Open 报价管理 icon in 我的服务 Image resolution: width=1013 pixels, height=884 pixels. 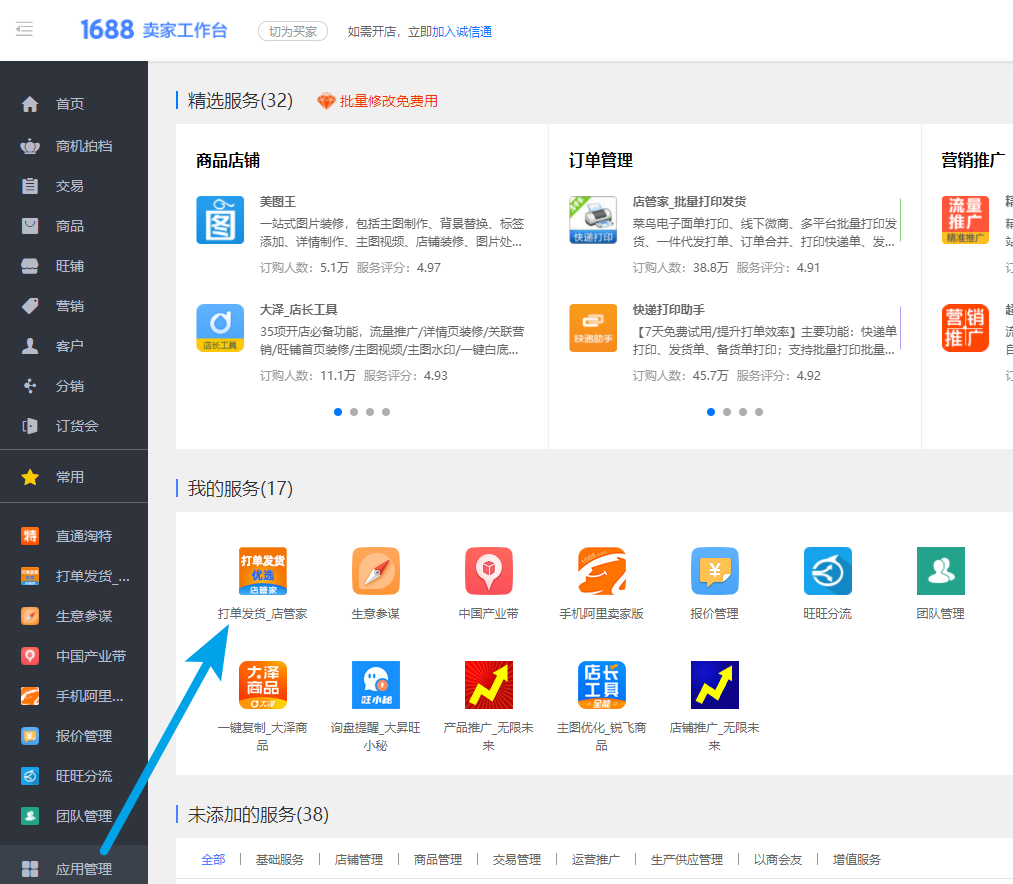[x=715, y=571]
